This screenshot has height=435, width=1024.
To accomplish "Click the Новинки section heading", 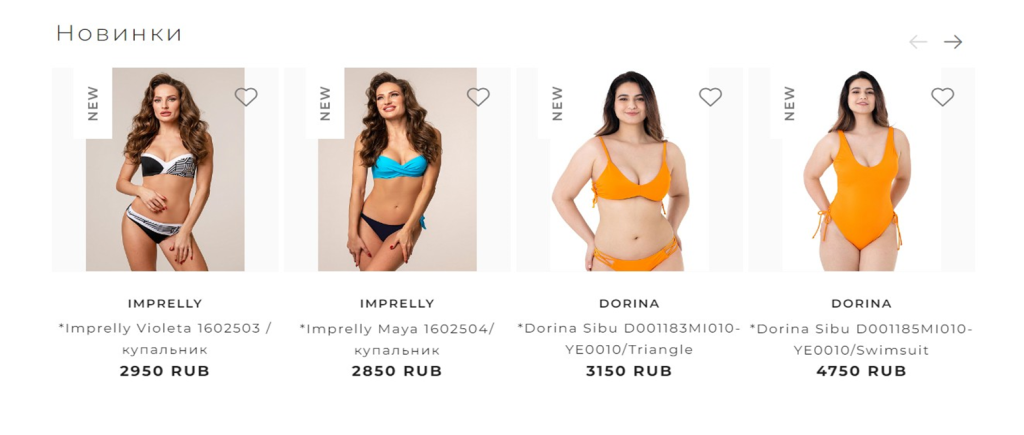I will point(119,33).
